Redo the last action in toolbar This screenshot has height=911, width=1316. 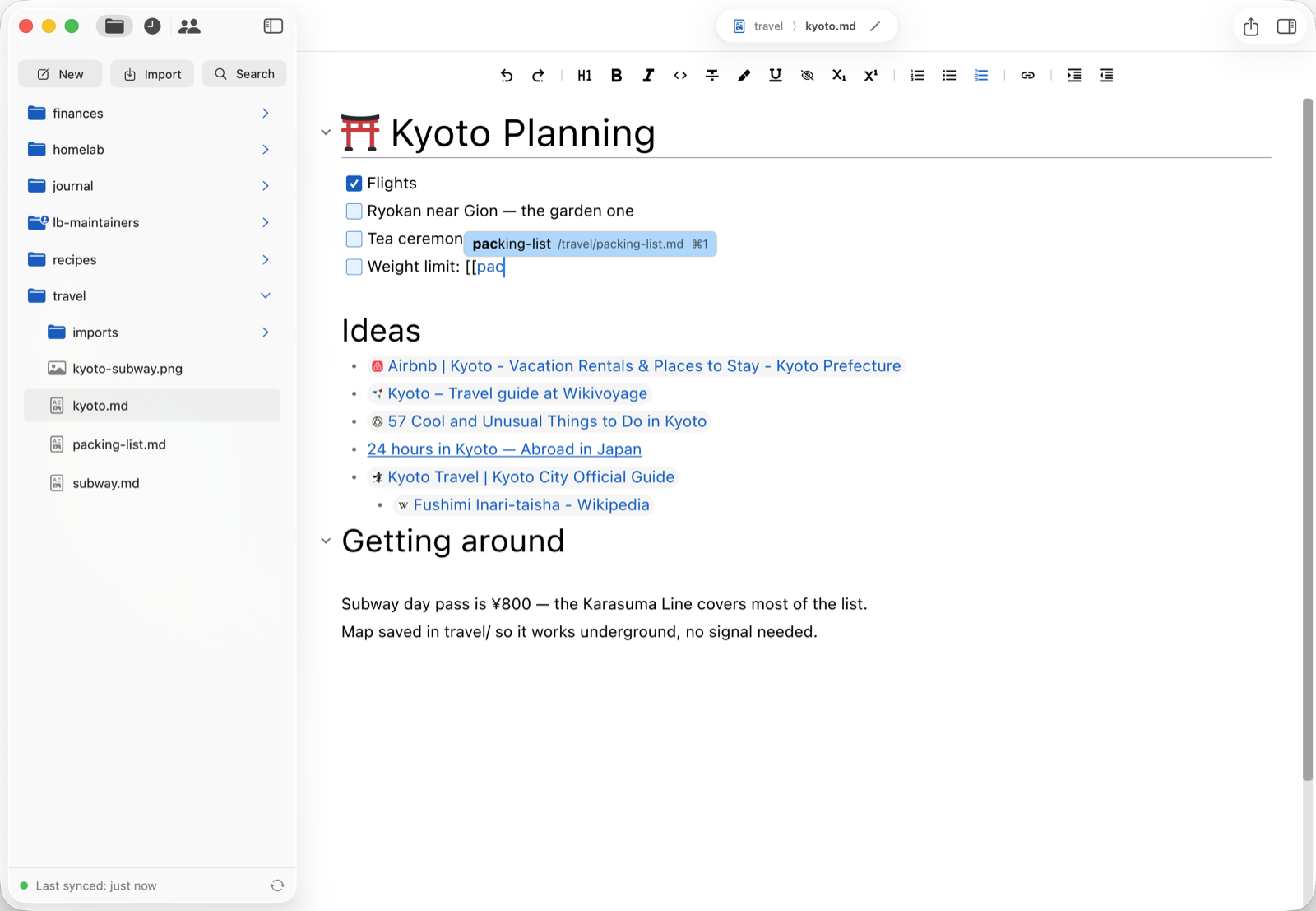[538, 75]
